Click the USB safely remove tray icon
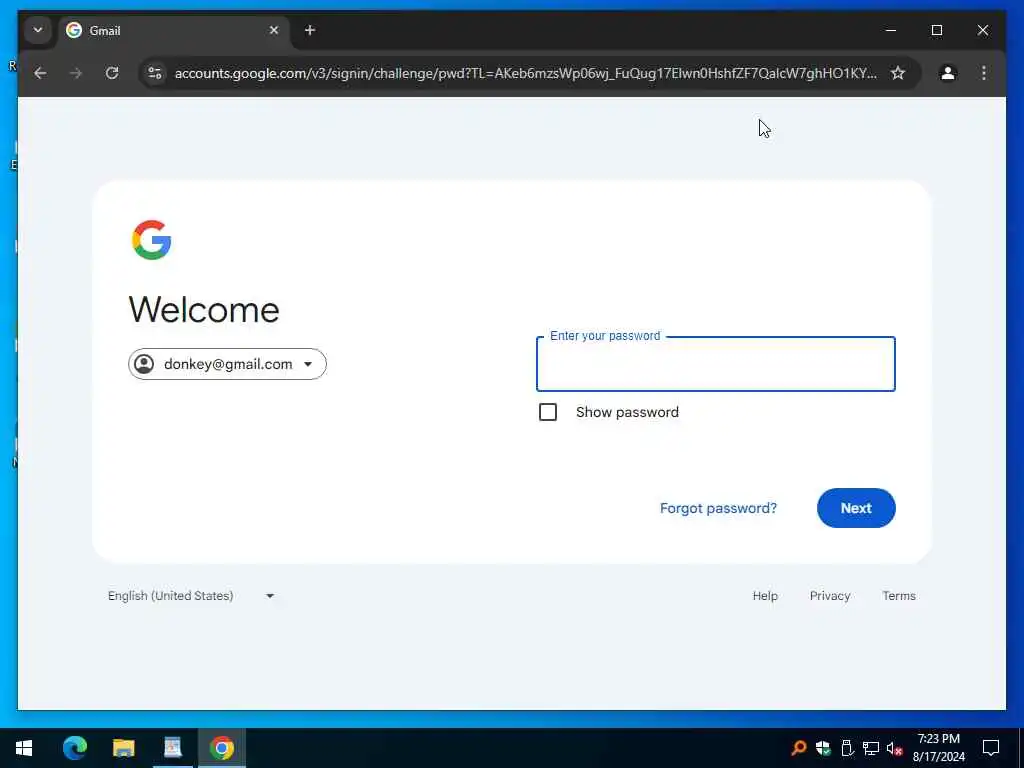This screenshot has width=1024, height=768. (847, 748)
